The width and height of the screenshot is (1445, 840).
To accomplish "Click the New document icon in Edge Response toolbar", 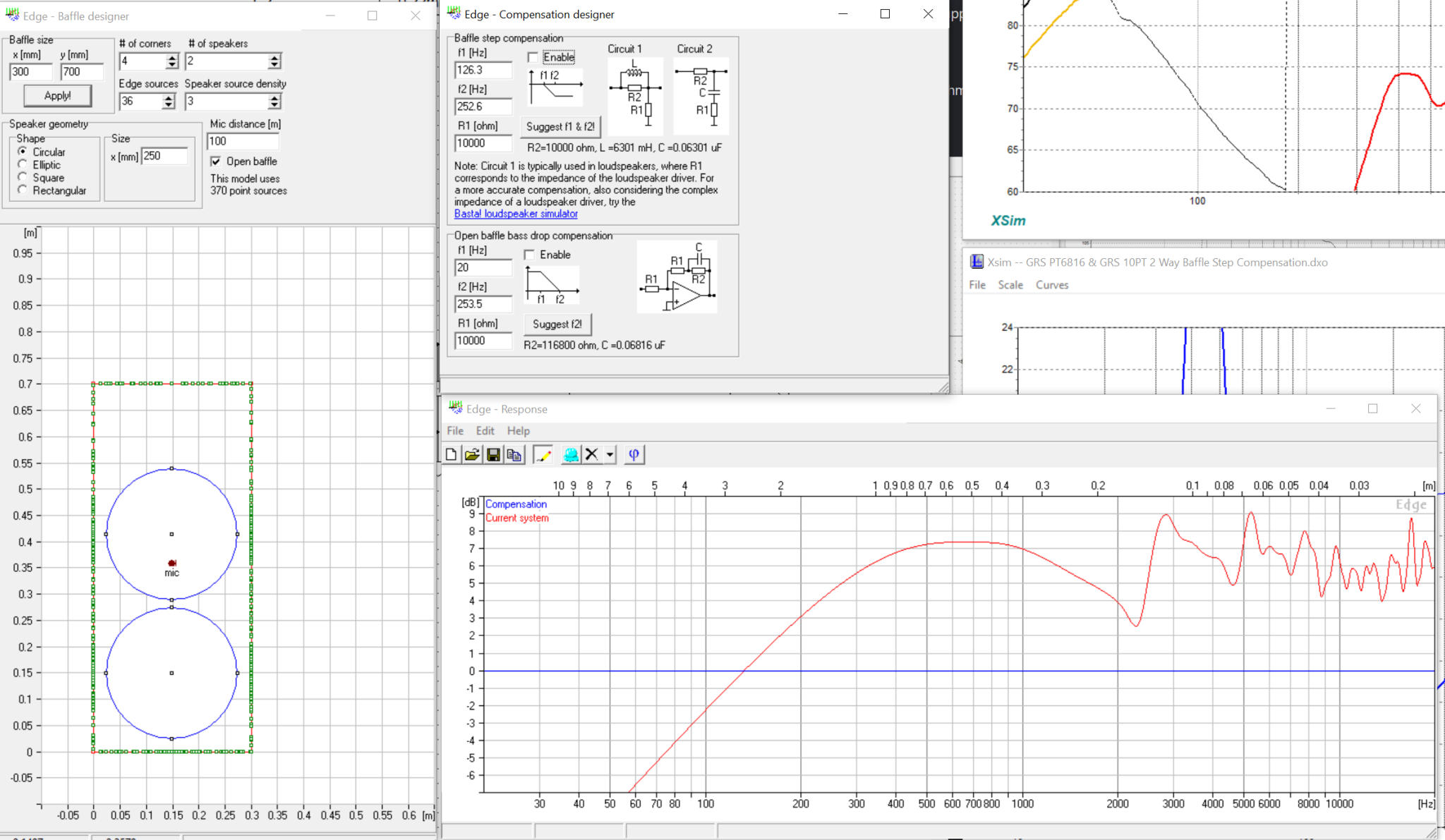I will point(452,455).
